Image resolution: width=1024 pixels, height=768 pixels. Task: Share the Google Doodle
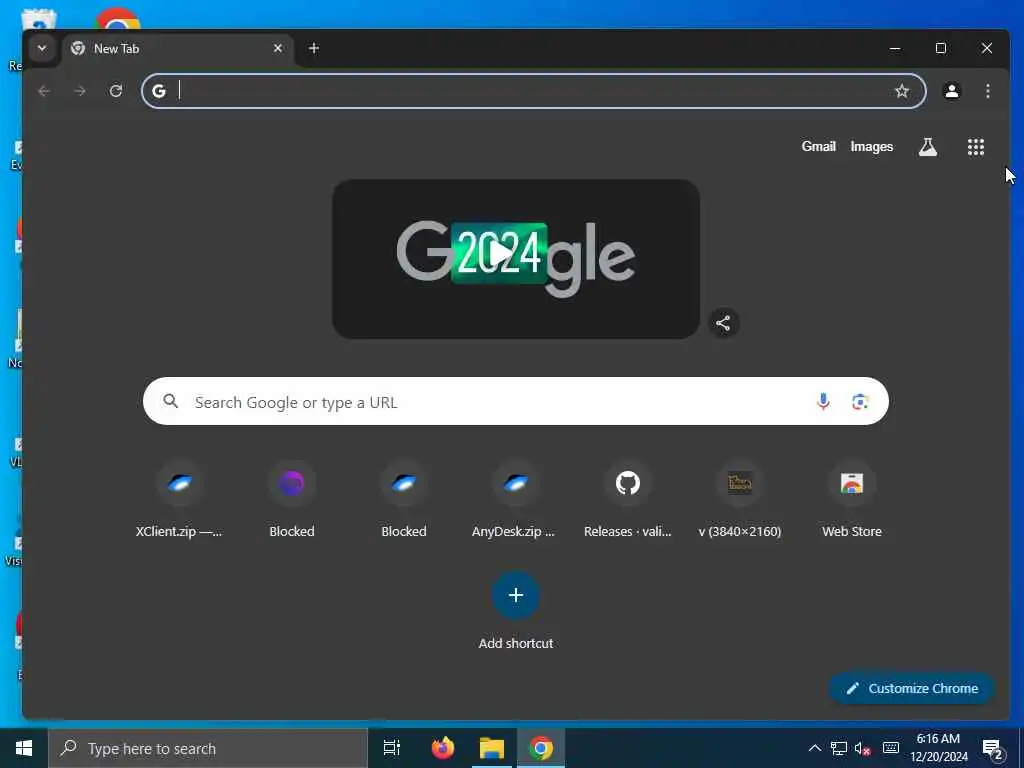(x=723, y=323)
